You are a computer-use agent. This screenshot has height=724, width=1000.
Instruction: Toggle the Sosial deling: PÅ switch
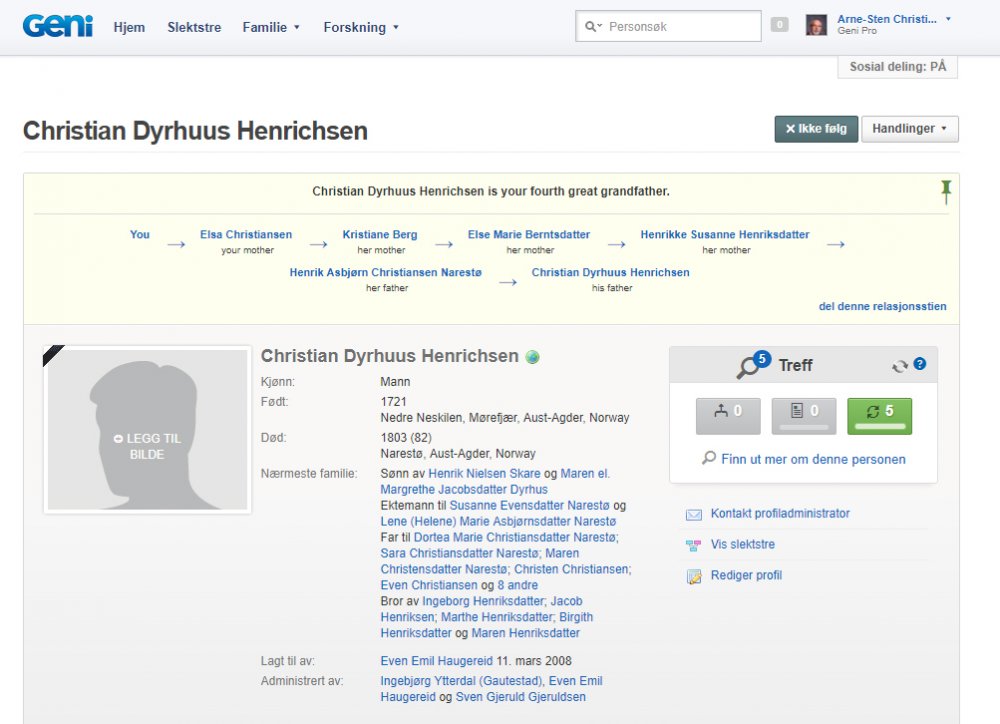pos(897,67)
